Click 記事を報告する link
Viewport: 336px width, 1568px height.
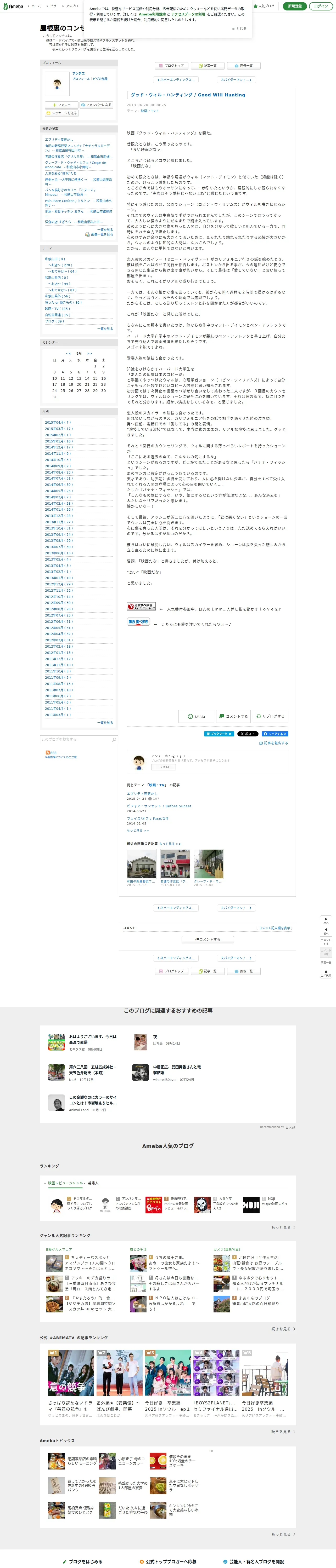274,743
